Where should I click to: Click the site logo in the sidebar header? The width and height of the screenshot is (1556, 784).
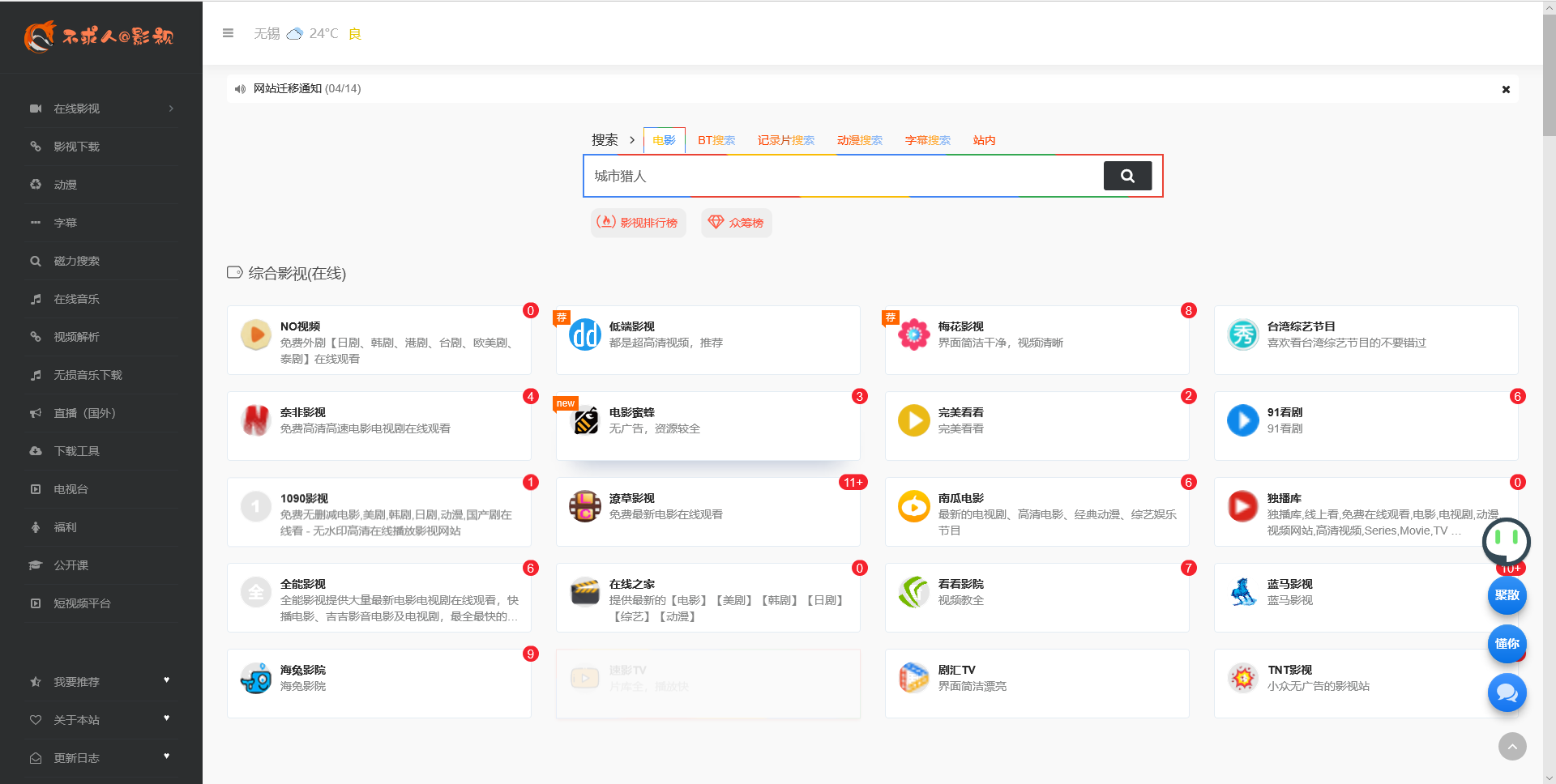click(x=99, y=36)
